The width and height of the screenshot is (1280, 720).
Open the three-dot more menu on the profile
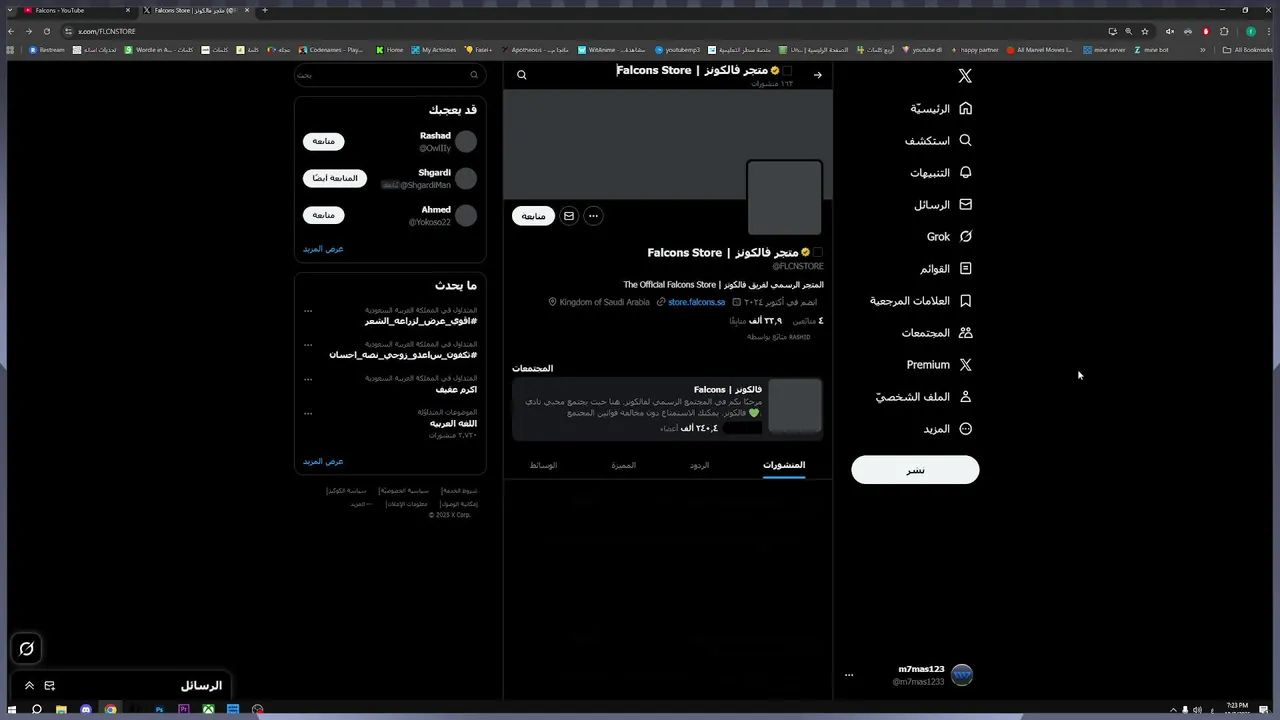click(593, 215)
